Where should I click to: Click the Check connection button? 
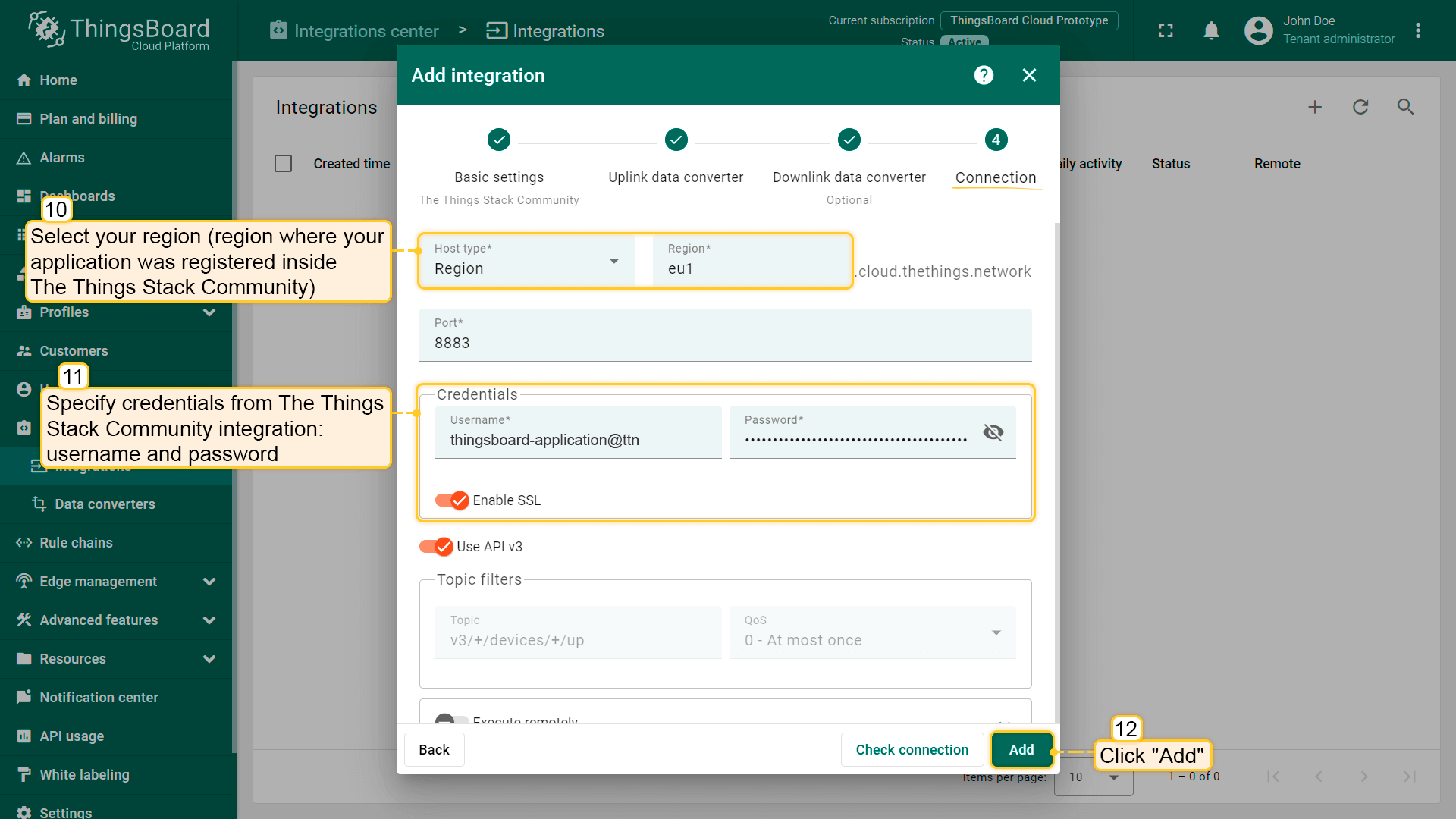[912, 749]
